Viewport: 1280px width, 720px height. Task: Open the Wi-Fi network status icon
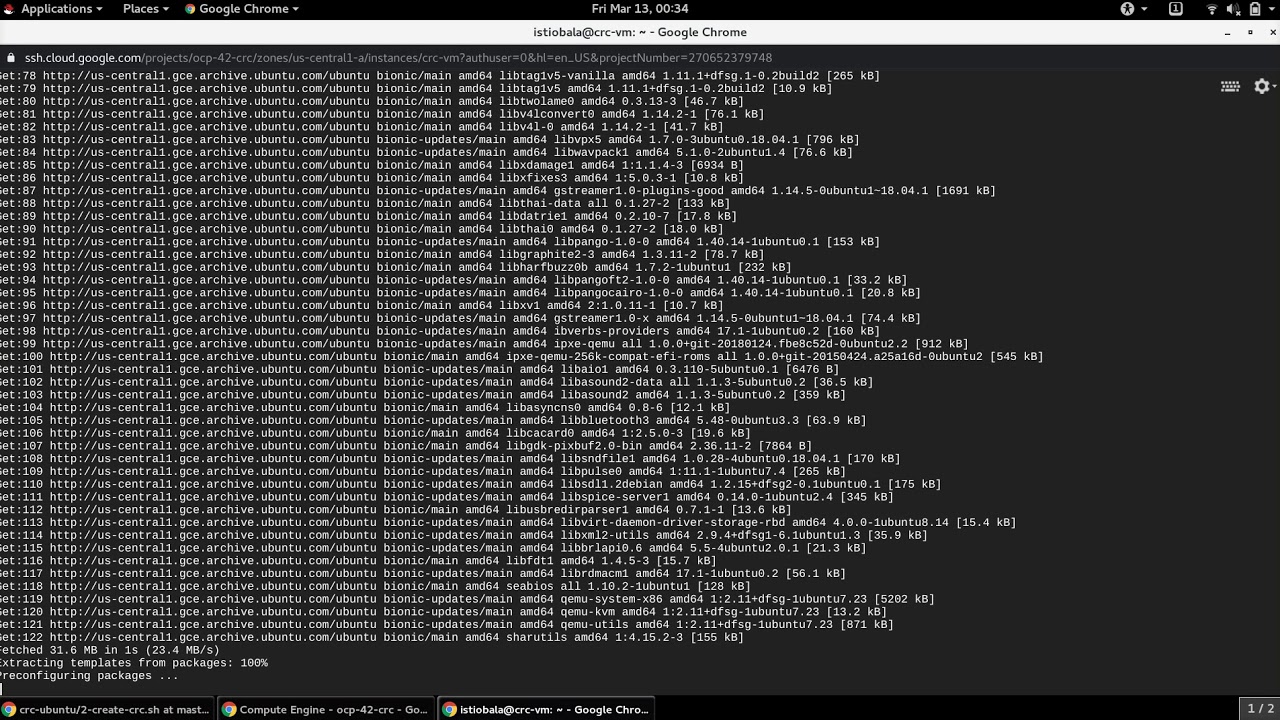point(1212,8)
